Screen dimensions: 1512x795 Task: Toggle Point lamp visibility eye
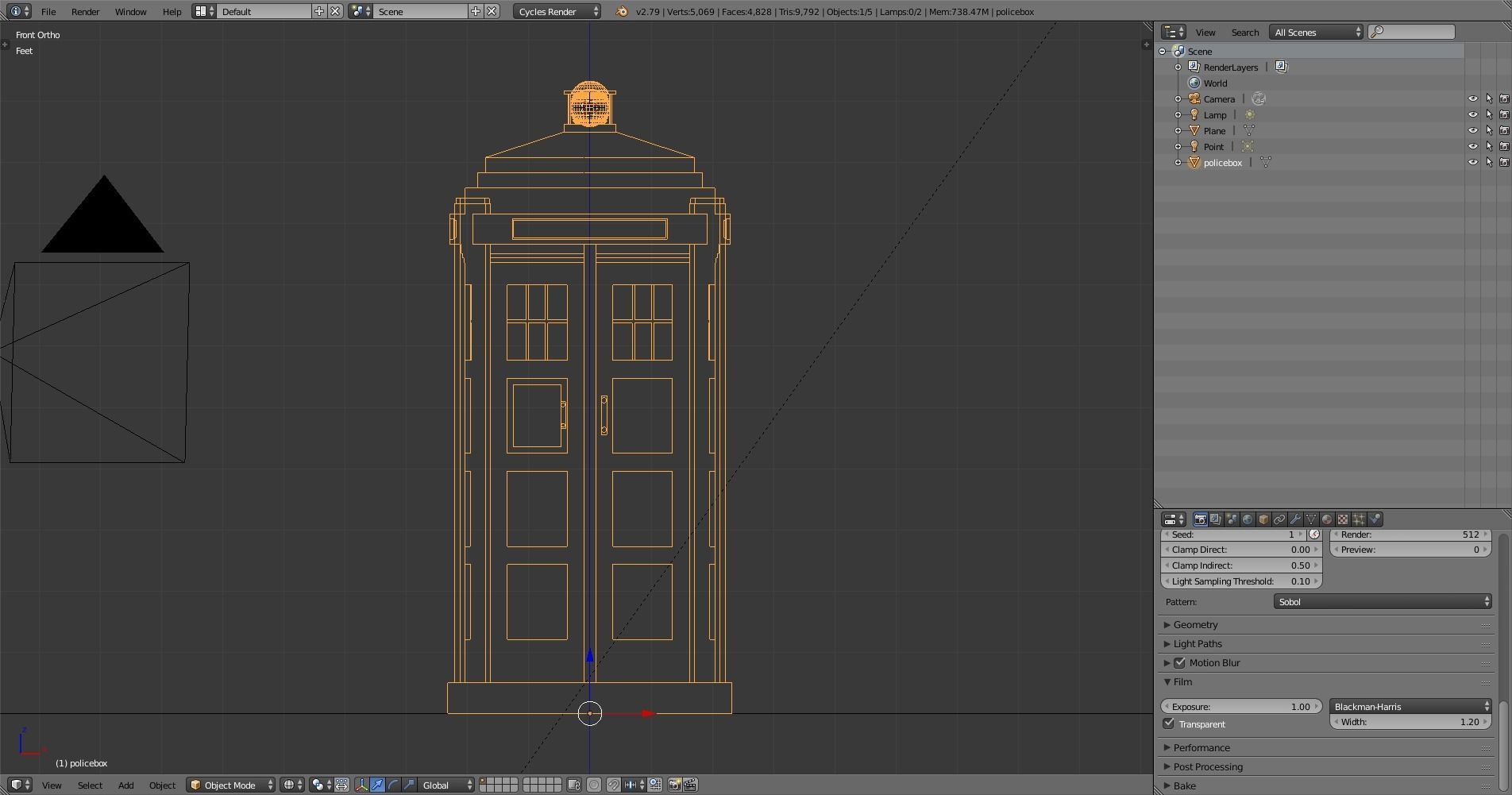[x=1472, y=146]
